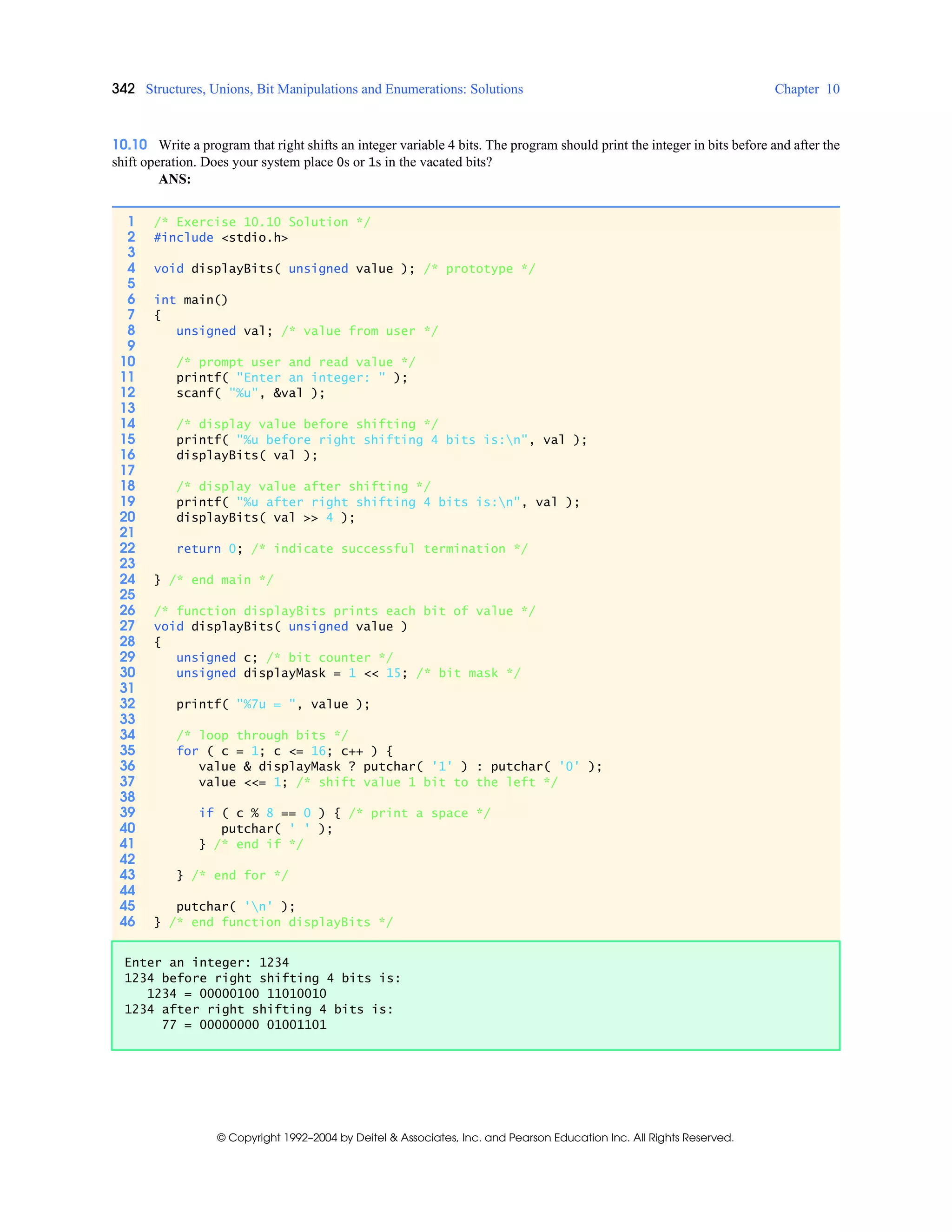
Task: Click the 'ANS:' label
Action: coord(174,179)
